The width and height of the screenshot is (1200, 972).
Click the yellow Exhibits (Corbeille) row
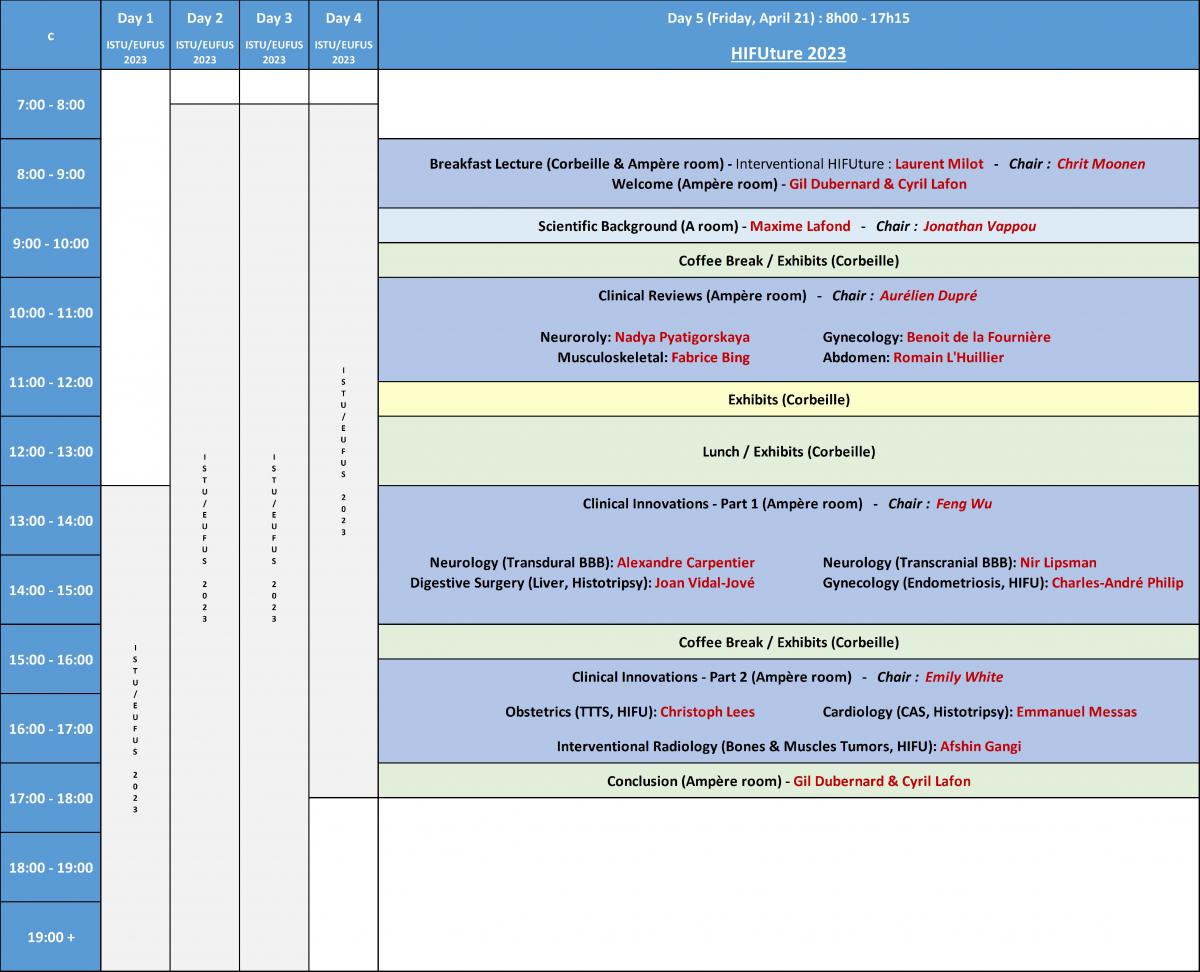coord(788,399)
